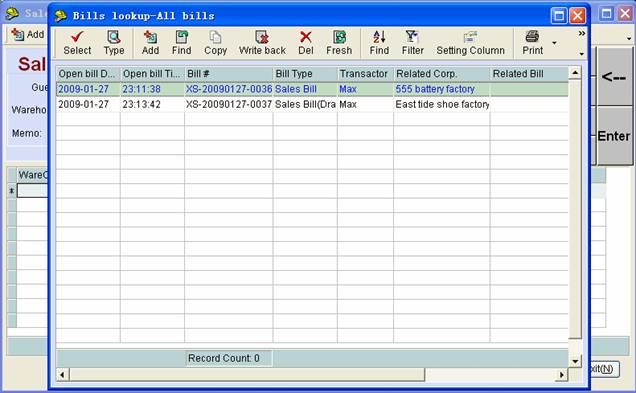Viewport: 636px width, 393px height.
Task: Select bill XS-20090127-0037
Action: (x=229, y=104)
